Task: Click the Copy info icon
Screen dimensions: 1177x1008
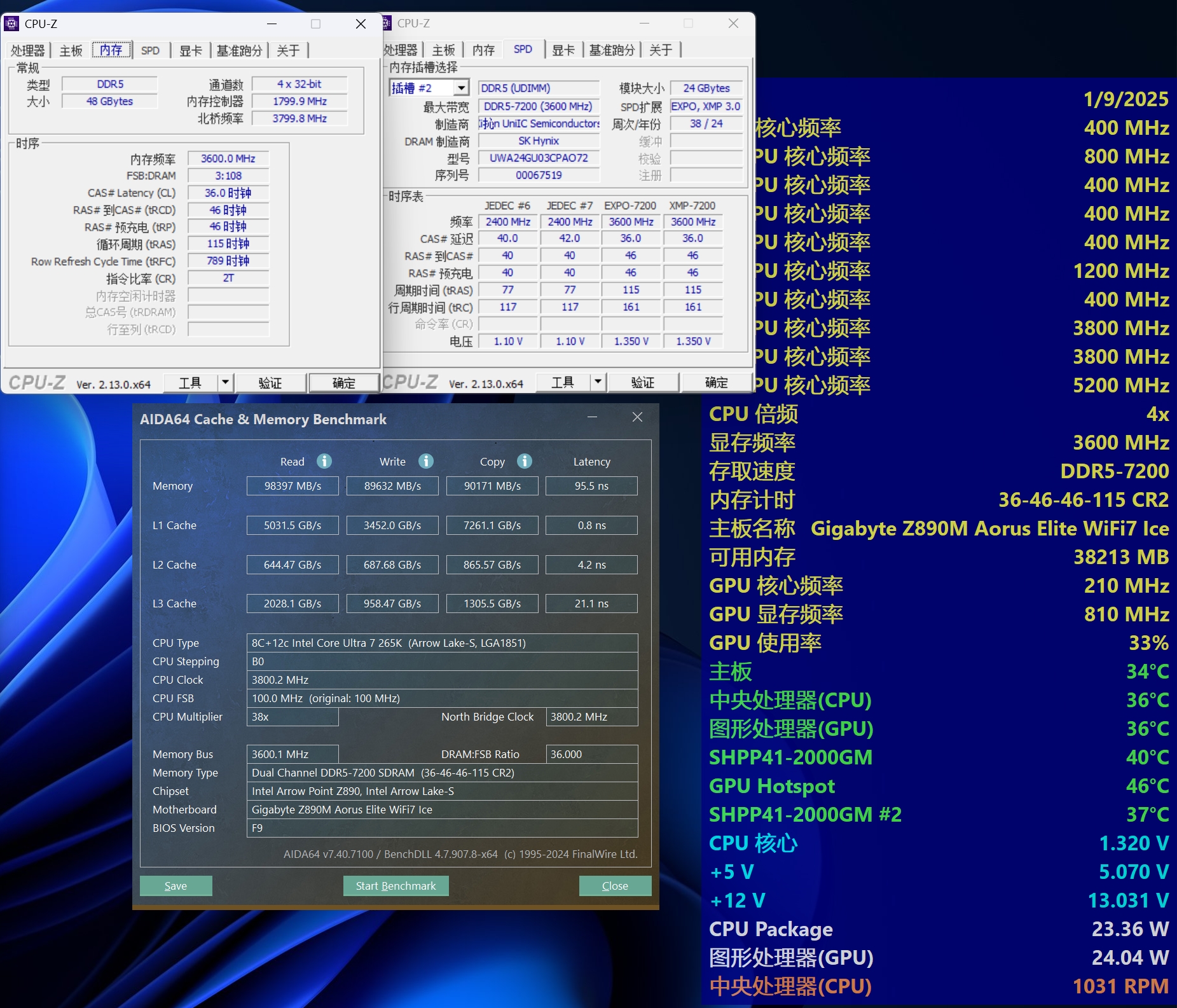Action: (x=525, y=461)
